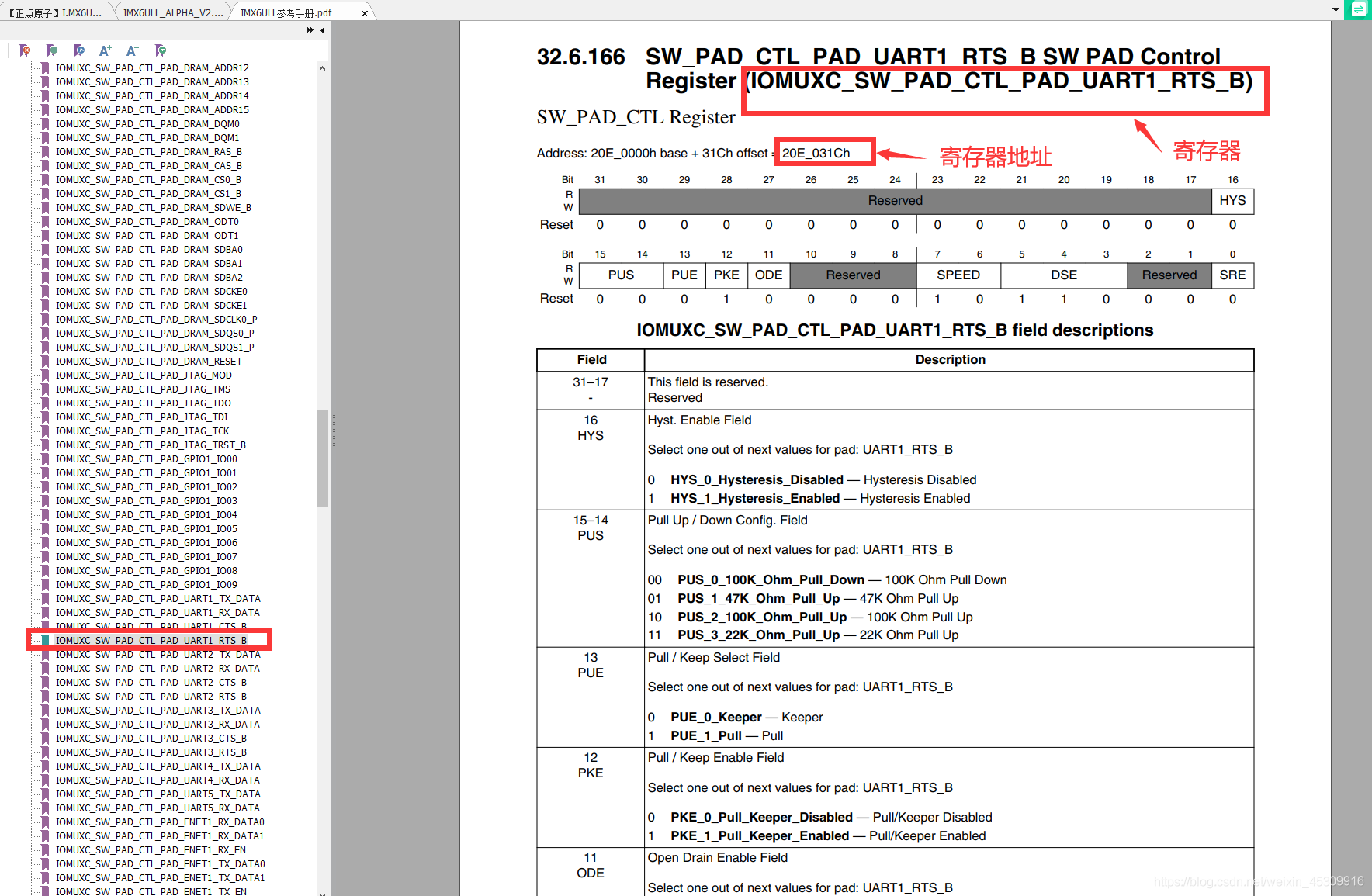Viewport: 1372px width, 896px height.
Task: Open bookmark IOMUXC_SW_PAD_CTL_PAD_DRAM_ADDR15
Action: pos(152,110)
